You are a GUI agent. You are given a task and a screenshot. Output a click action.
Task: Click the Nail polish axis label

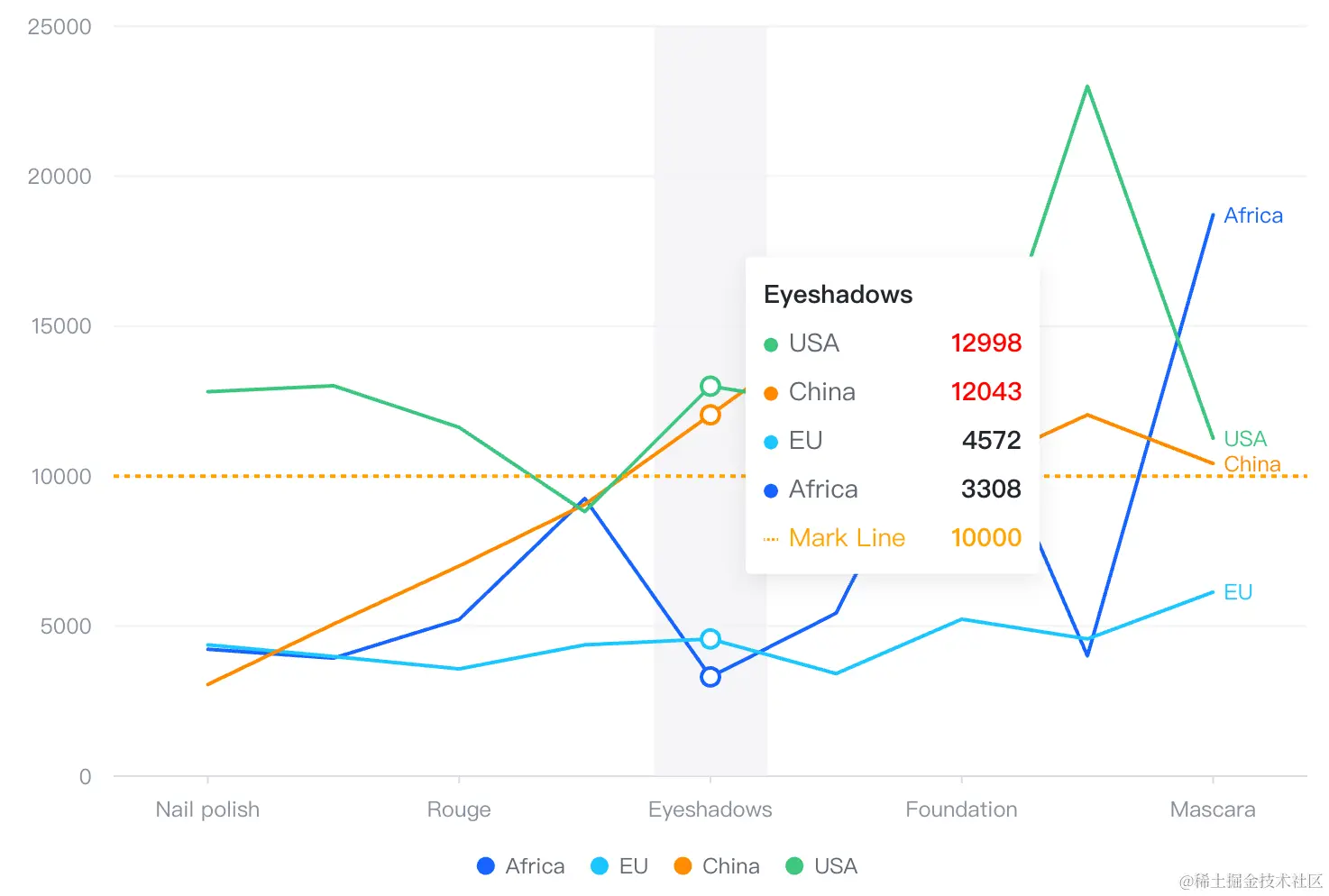click(x=207, y=809)
